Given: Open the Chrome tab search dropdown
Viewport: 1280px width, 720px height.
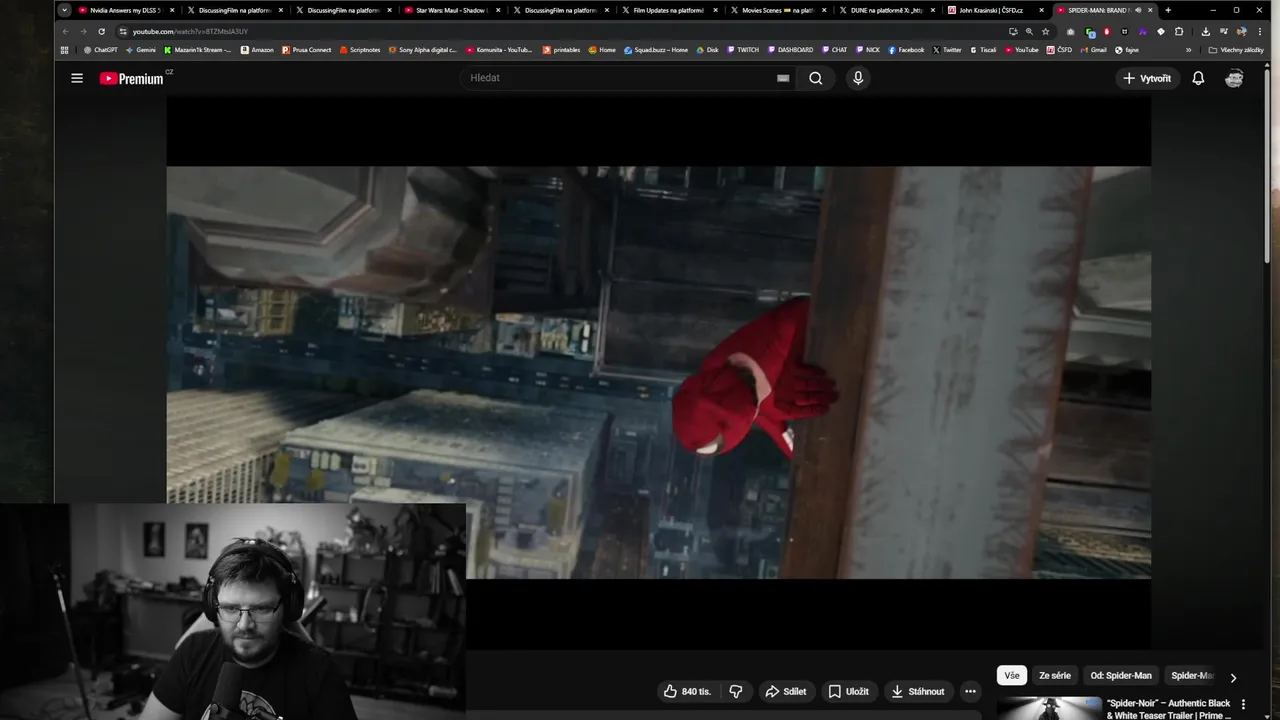Looking at the screenshot, I should [x=65, y=10].
